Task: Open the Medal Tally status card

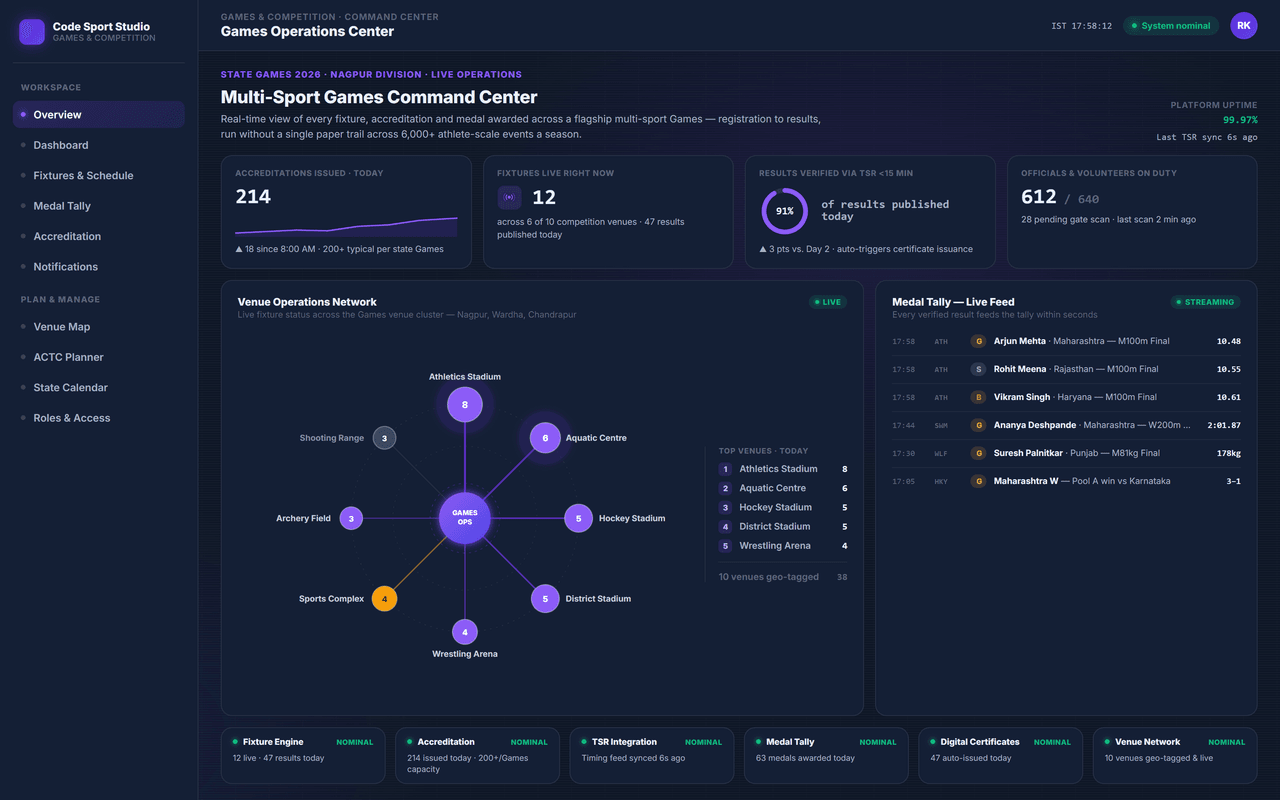Action: (826, 755)
